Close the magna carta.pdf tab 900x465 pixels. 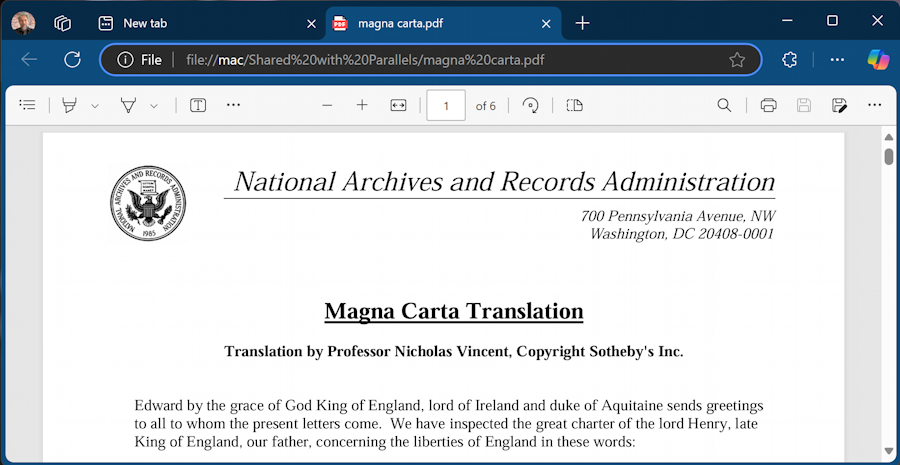click(x=546, y=24)
